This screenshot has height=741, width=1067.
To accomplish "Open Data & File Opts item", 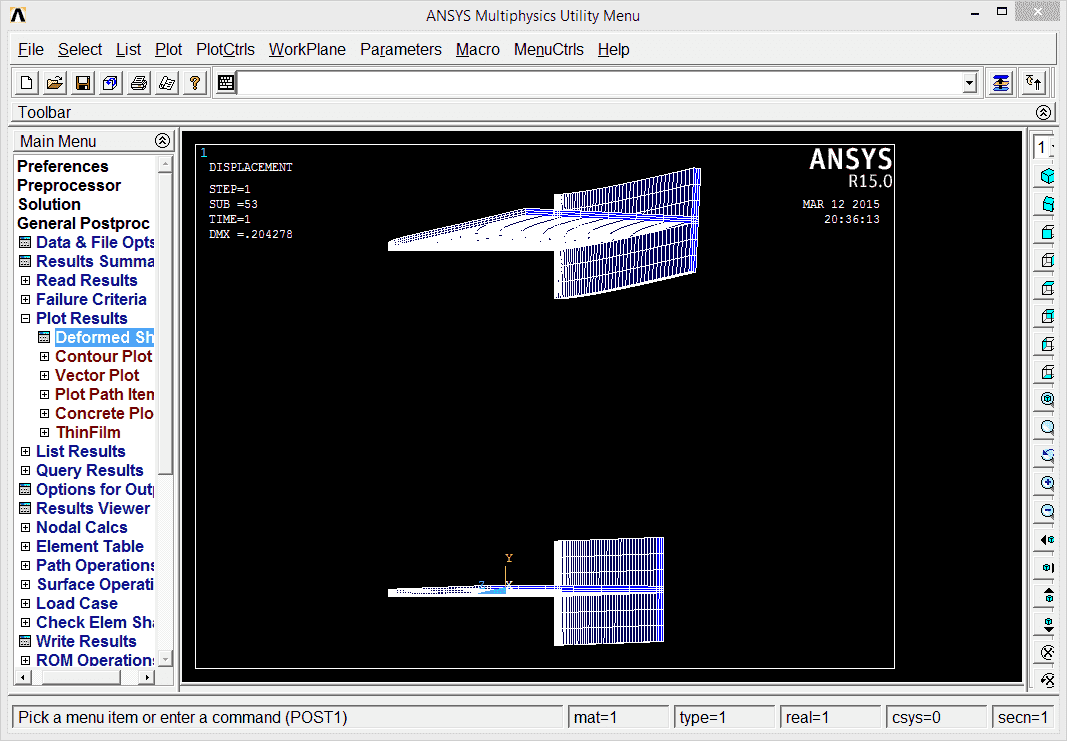I will point(95,242).
